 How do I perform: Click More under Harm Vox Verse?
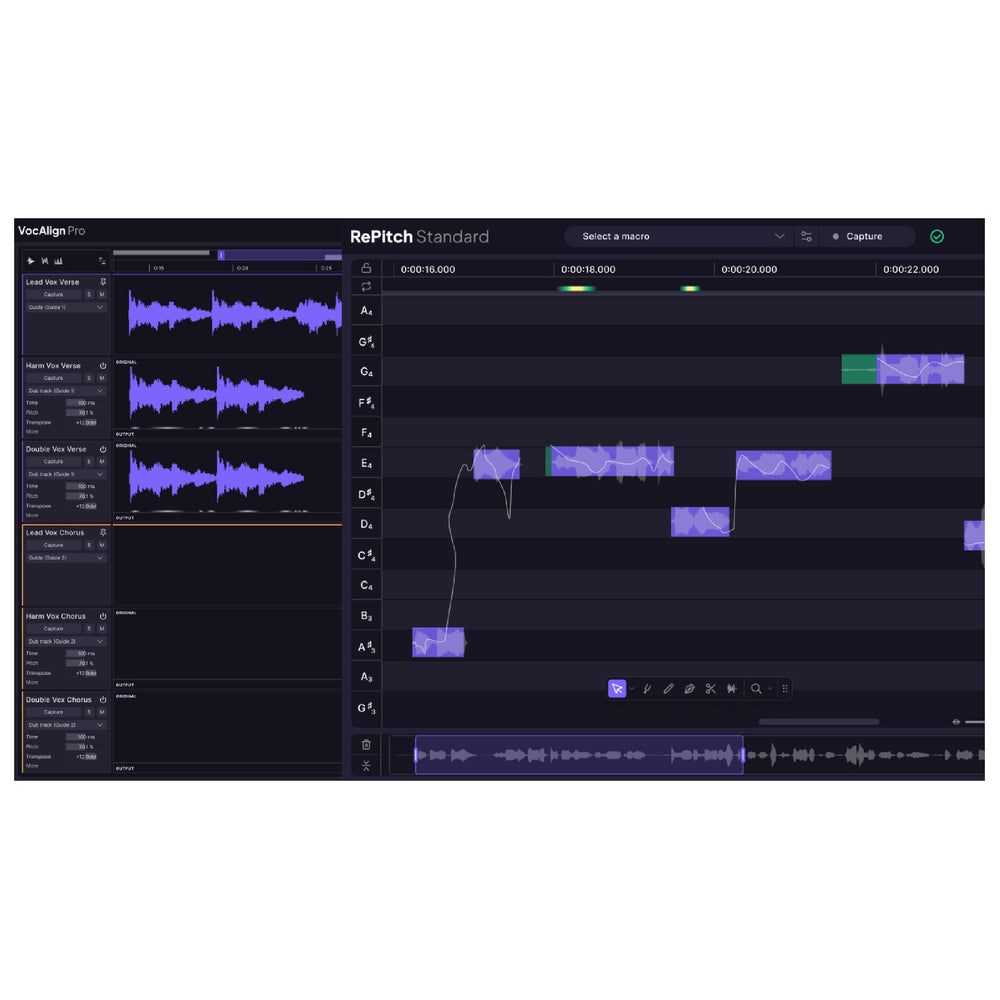pos(32,432)
